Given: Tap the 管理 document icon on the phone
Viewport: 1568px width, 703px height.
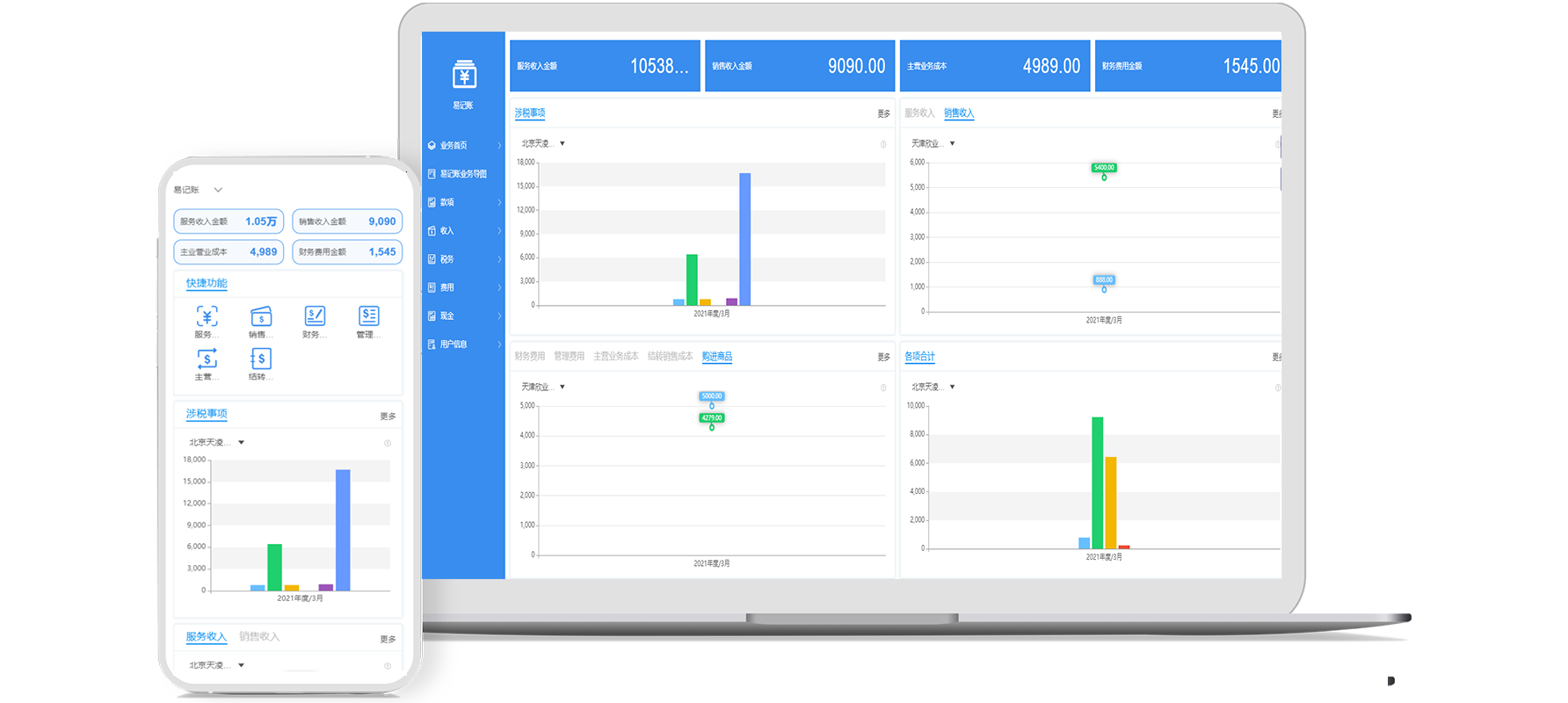Looking at the screenshot, I should 368,316.
